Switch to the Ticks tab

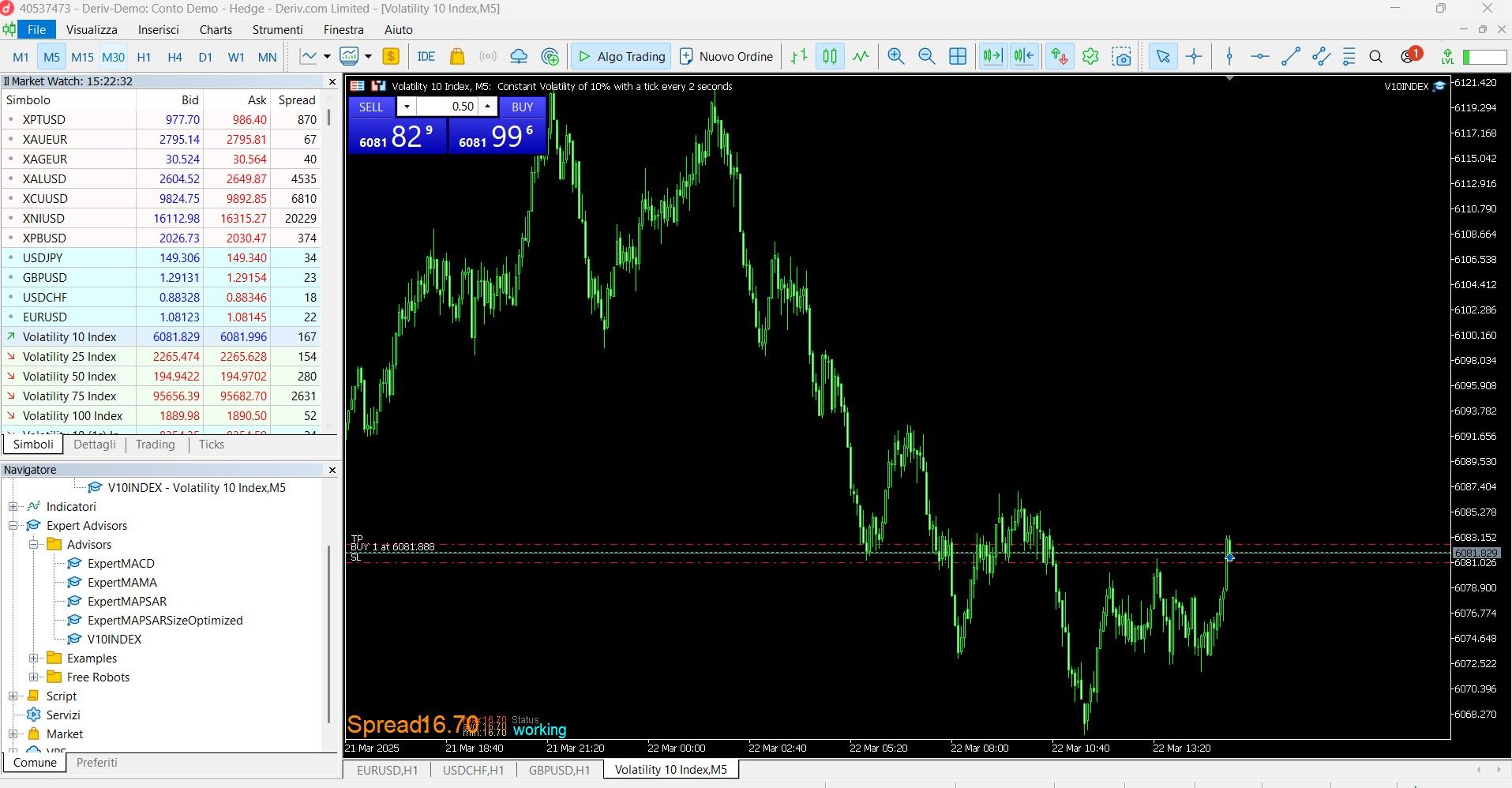212,445
